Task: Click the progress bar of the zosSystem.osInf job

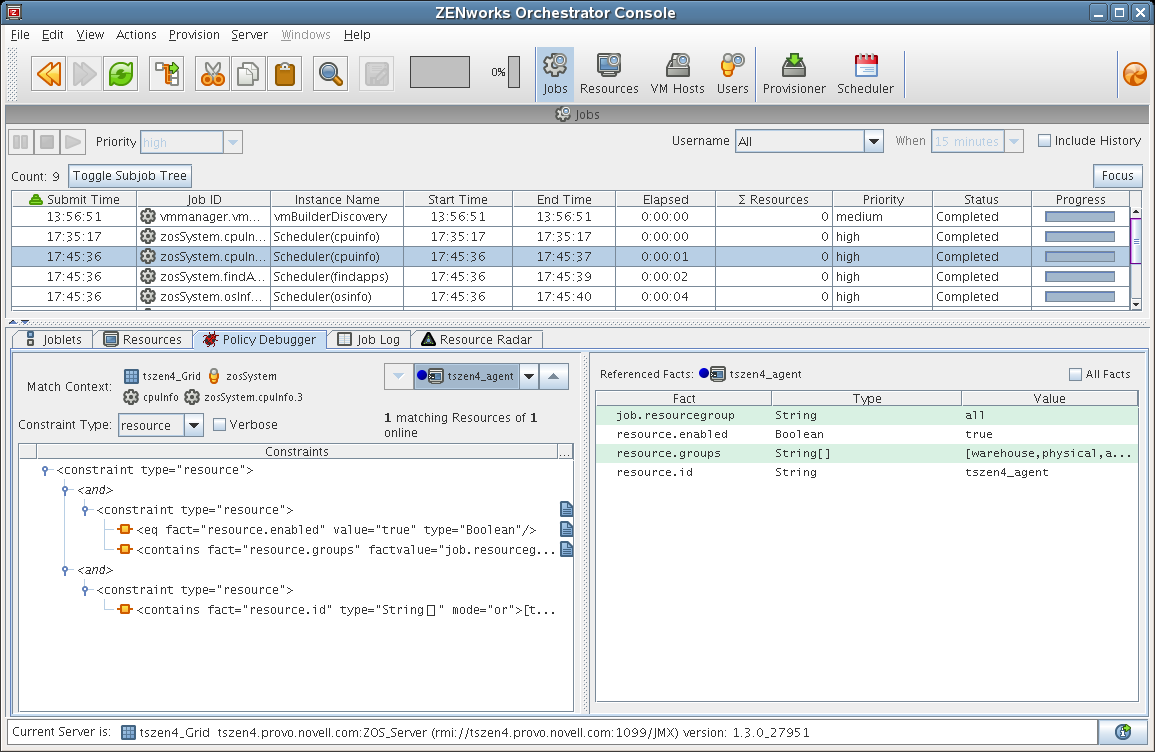Action: tap(1080, 296)
